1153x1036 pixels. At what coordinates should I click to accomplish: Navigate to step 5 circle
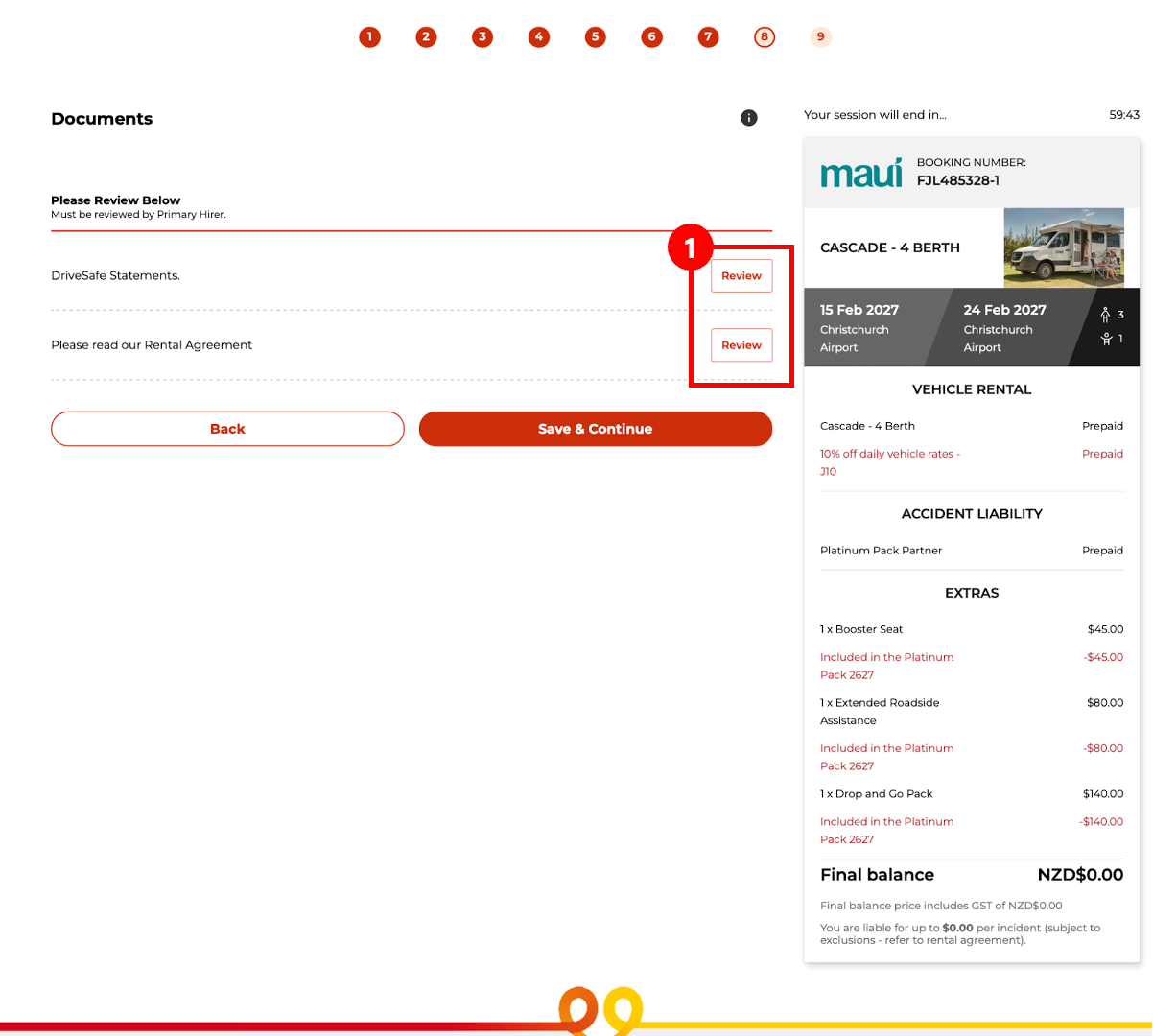[x=596, y=37]
